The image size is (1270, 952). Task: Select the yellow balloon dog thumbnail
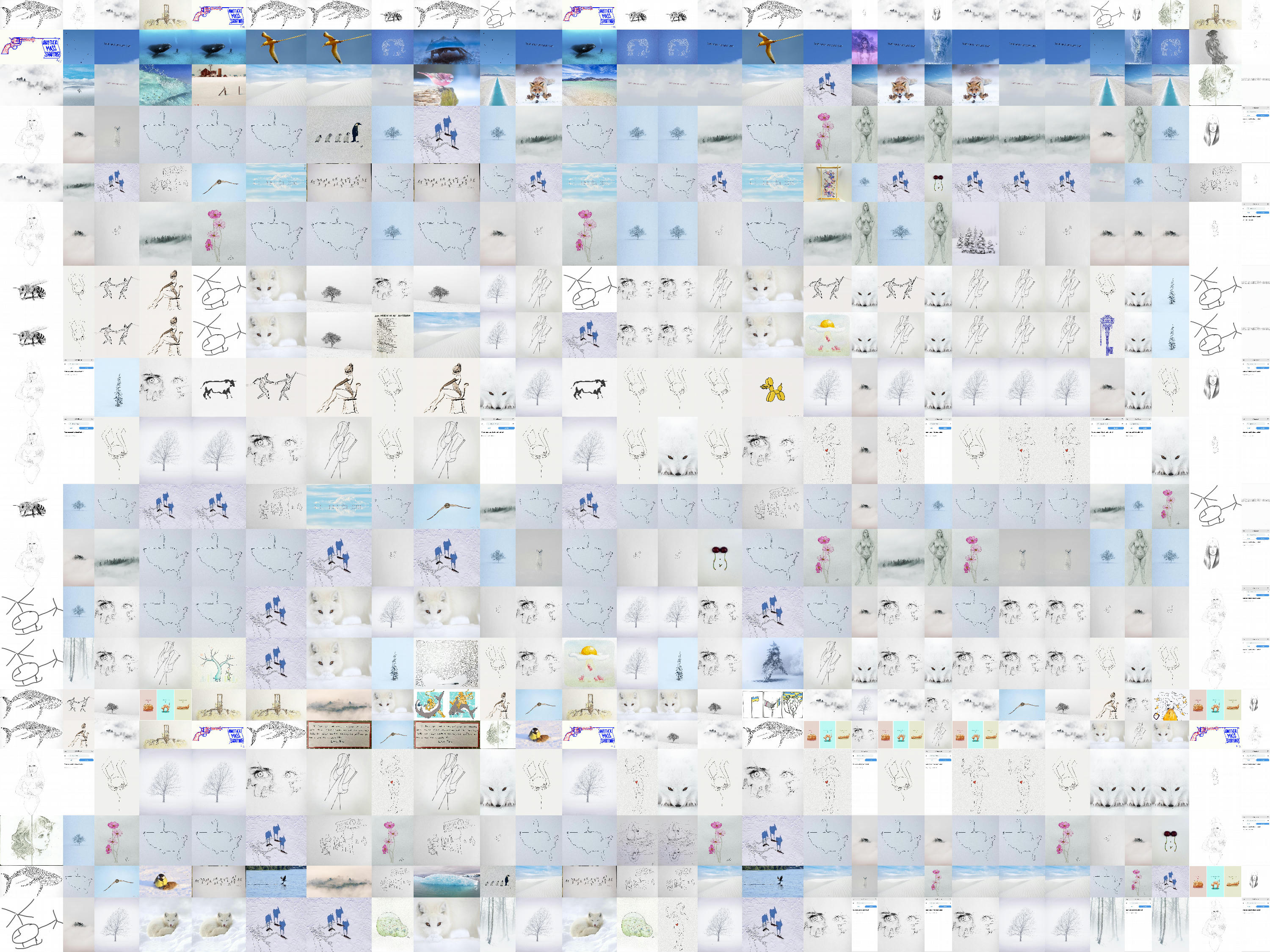click(x=773, y=388)
